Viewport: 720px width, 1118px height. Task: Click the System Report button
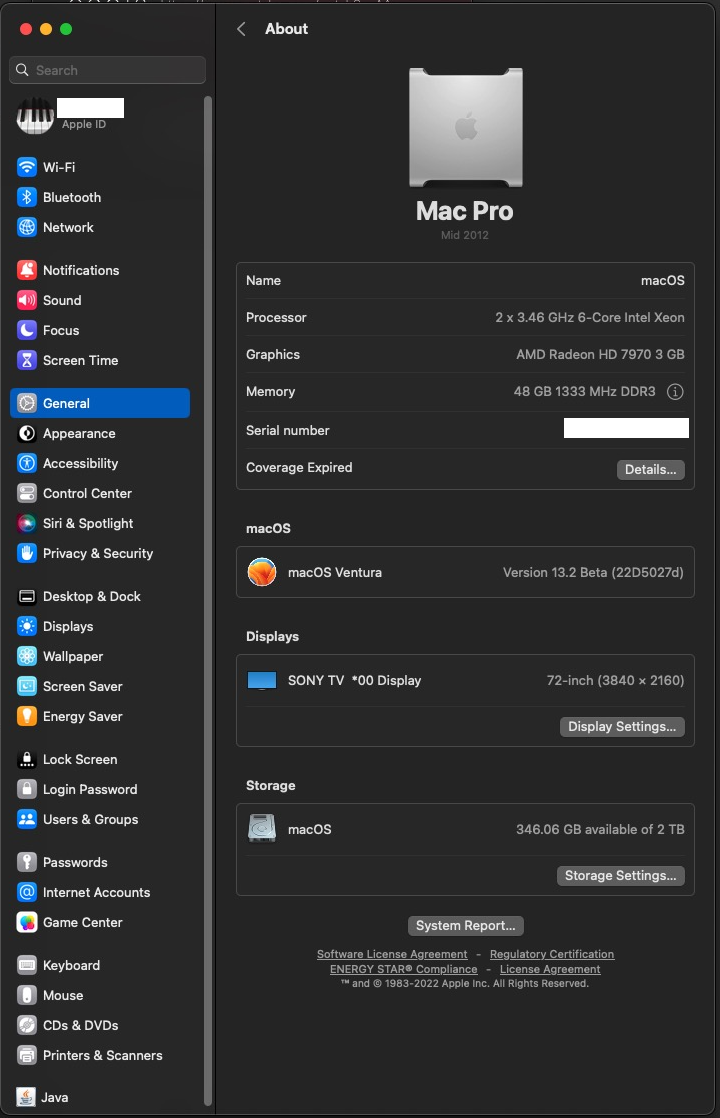pyautogui.click(x=466, y=925)
